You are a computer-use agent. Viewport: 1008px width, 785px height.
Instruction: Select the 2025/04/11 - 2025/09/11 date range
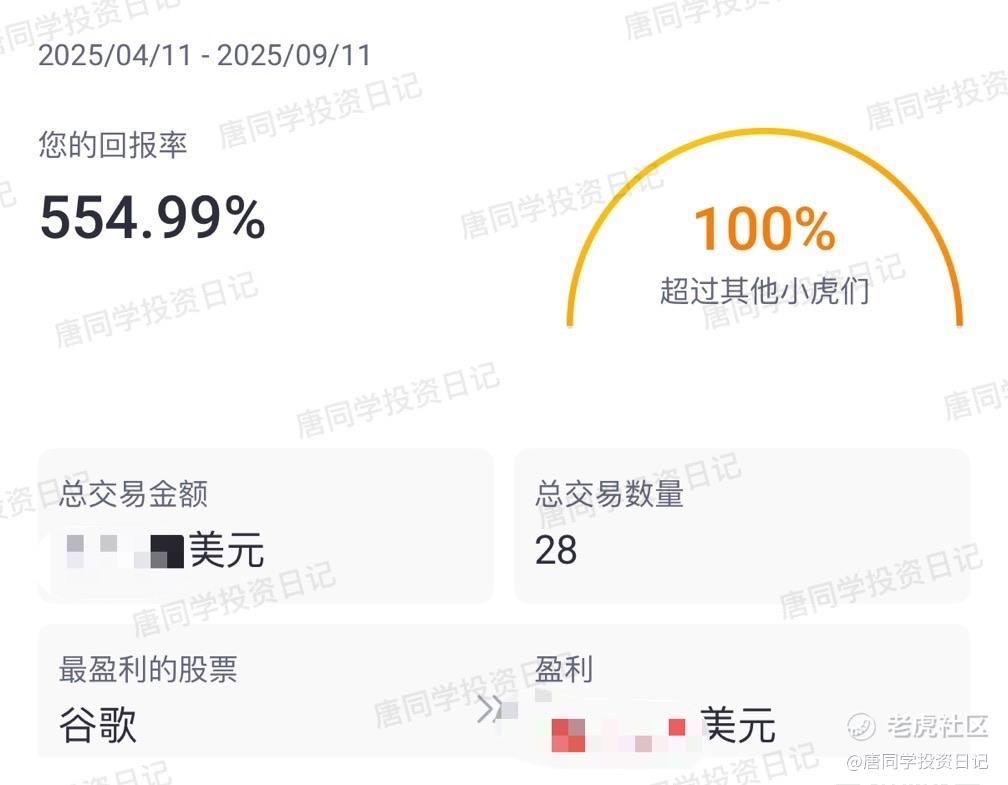(x=204, y=55)
